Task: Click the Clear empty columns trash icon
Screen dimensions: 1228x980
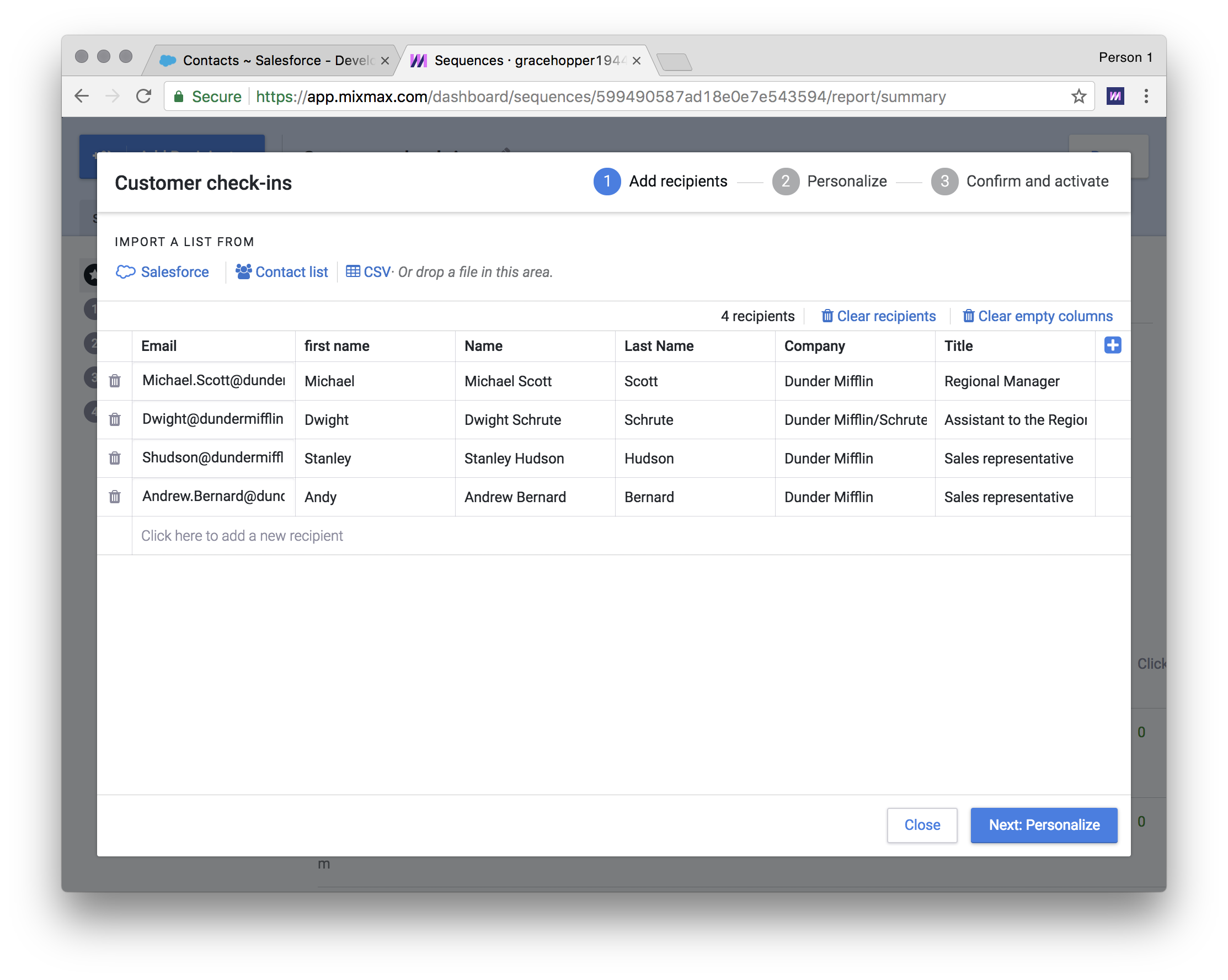Action: click(x=967, y=316)
